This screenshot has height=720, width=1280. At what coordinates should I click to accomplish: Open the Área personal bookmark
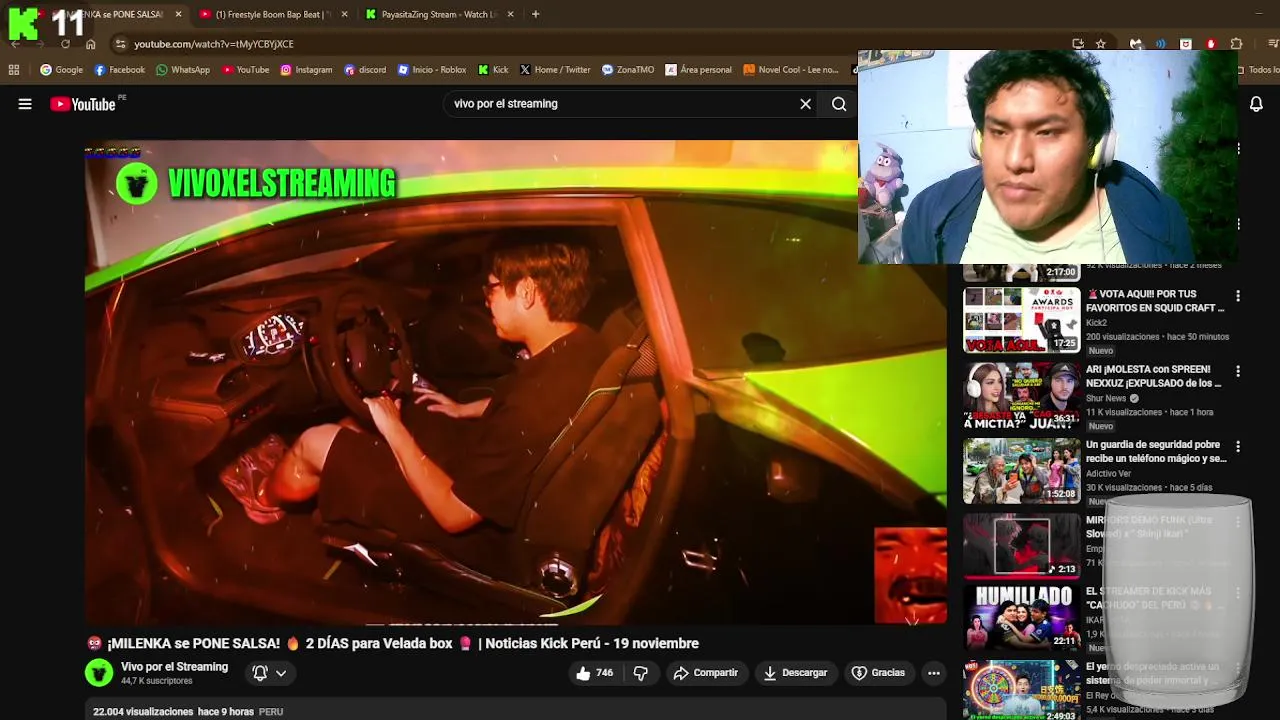[x=698, y=70]
